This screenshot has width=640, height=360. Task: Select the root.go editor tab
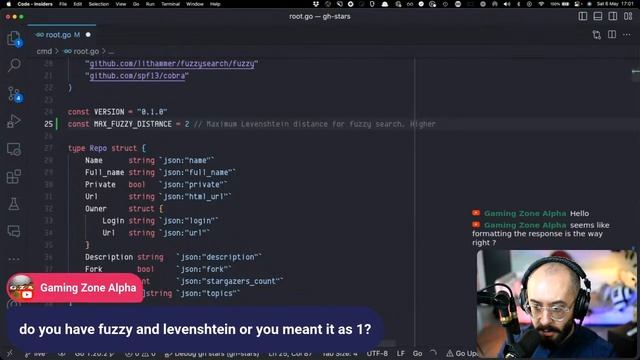[62, 35]
